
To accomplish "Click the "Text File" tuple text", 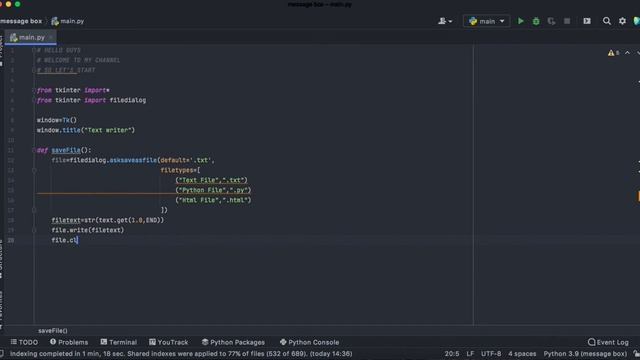I will tap(211, 180).
